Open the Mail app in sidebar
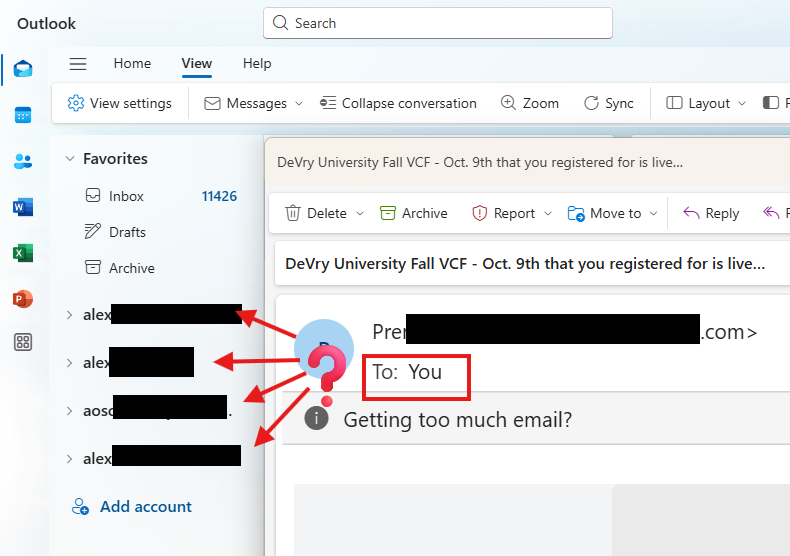The height and width of the screenshot is (556, 790). [x=23, y=68]
